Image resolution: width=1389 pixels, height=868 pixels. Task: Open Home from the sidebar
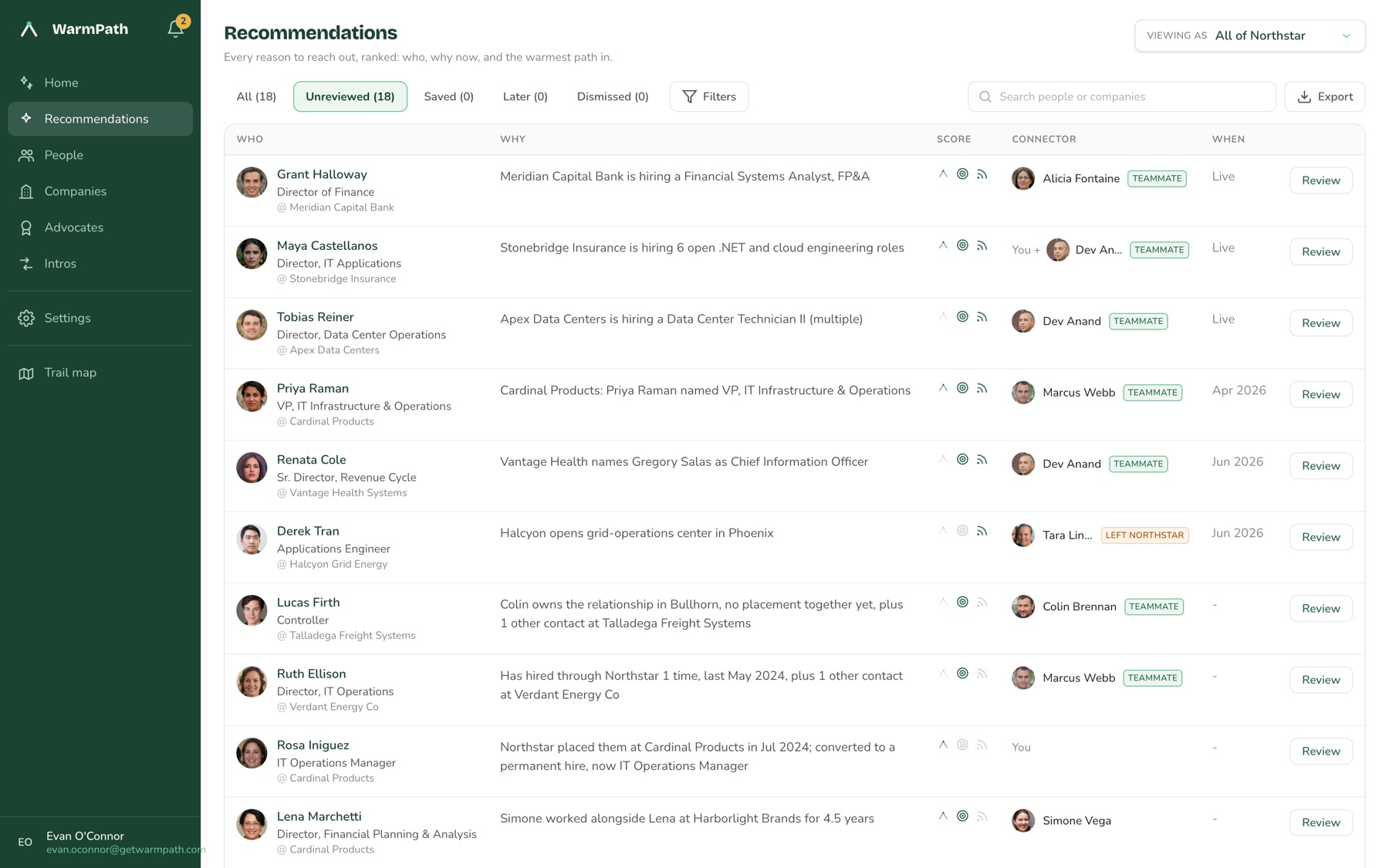[x=100, y=83]
